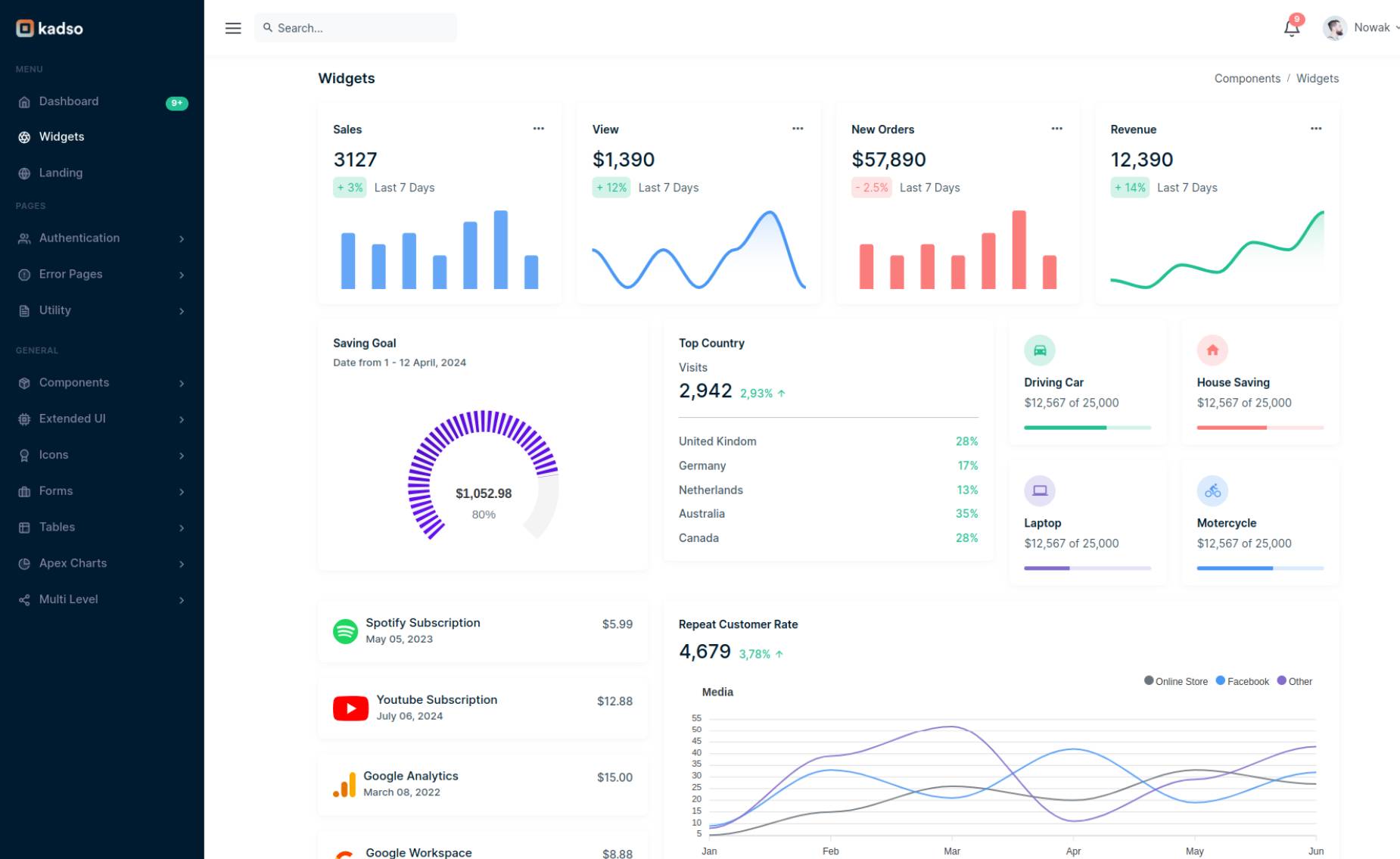Screen dimensions: 1400x859
Task: Toggle the hamburger menu icon
Action: tap(233, 28)
